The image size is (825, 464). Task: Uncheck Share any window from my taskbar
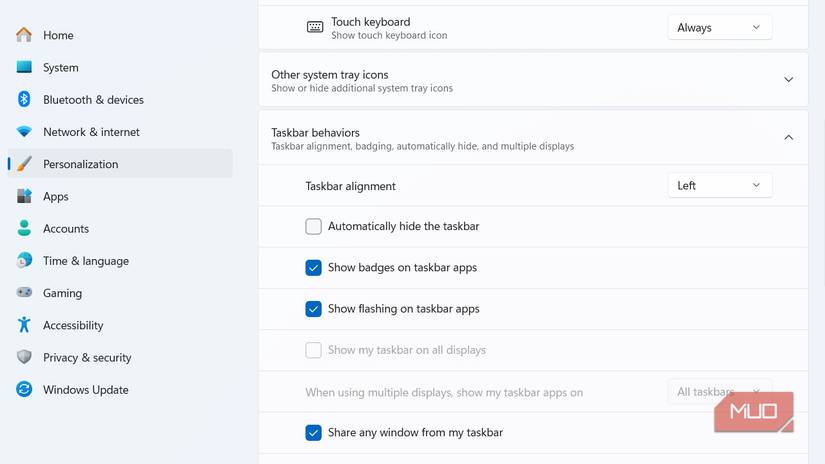314,433
